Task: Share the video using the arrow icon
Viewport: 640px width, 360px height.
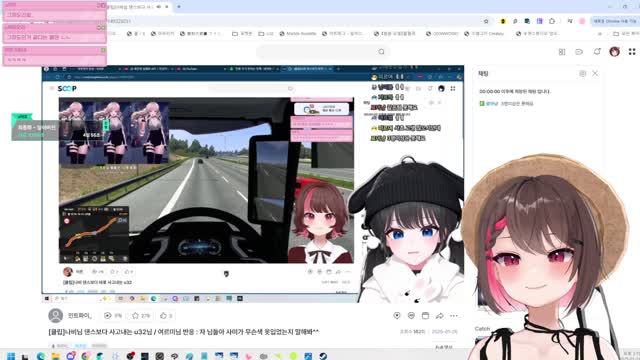Action: coord(440,316)
